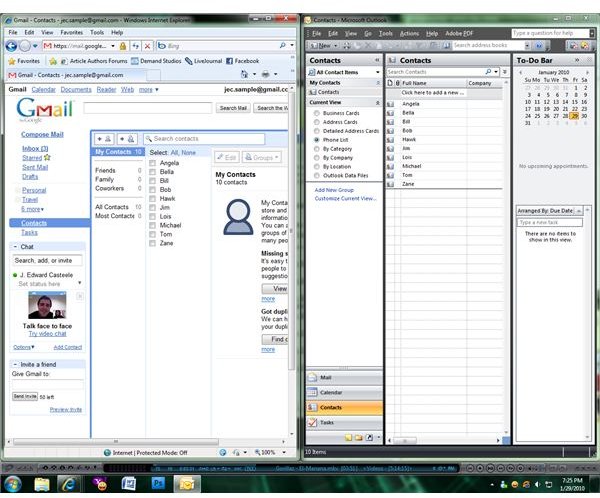Open the Favorites menu in Internet Explorer
Screen dimensions: 600x498
pyautogui.click(x=72, y=33)
